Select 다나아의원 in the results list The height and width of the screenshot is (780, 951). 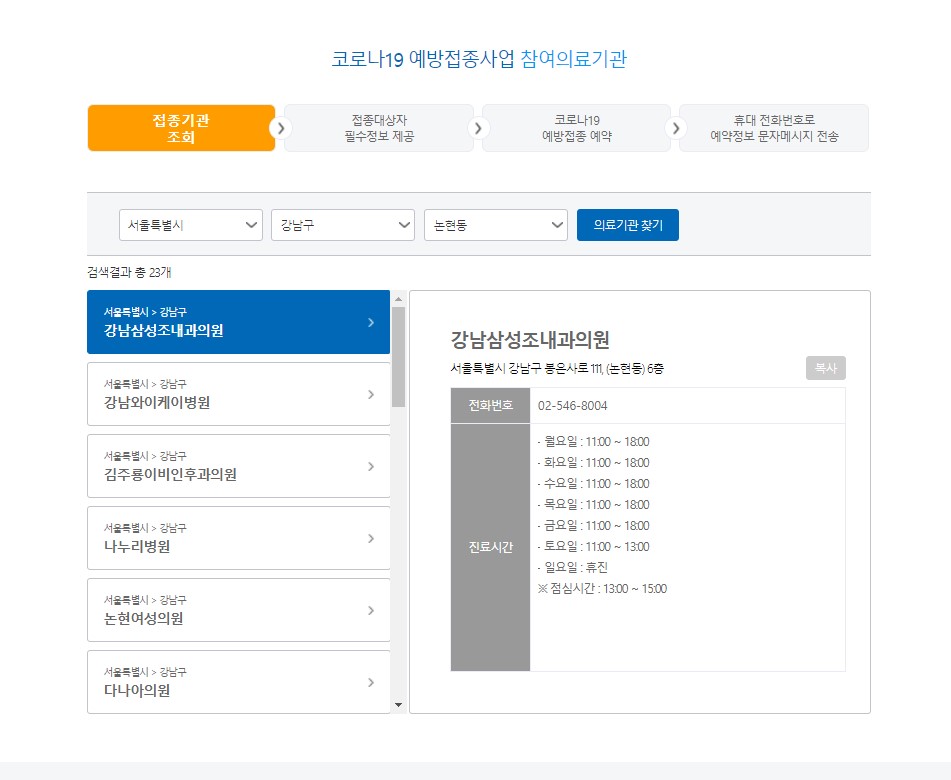[238, 682]
